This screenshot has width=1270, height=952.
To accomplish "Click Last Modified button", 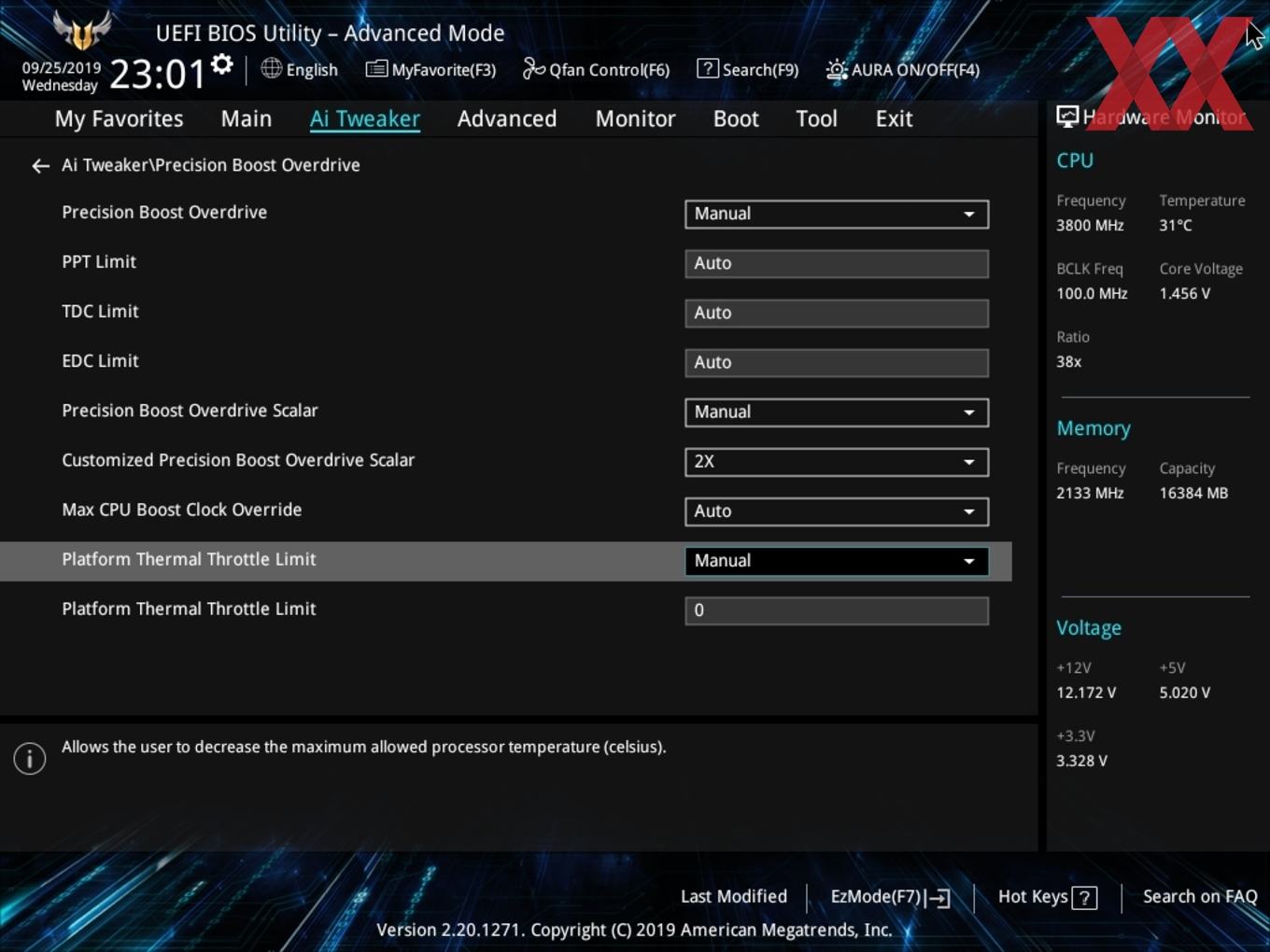I will tap(734, 896).
